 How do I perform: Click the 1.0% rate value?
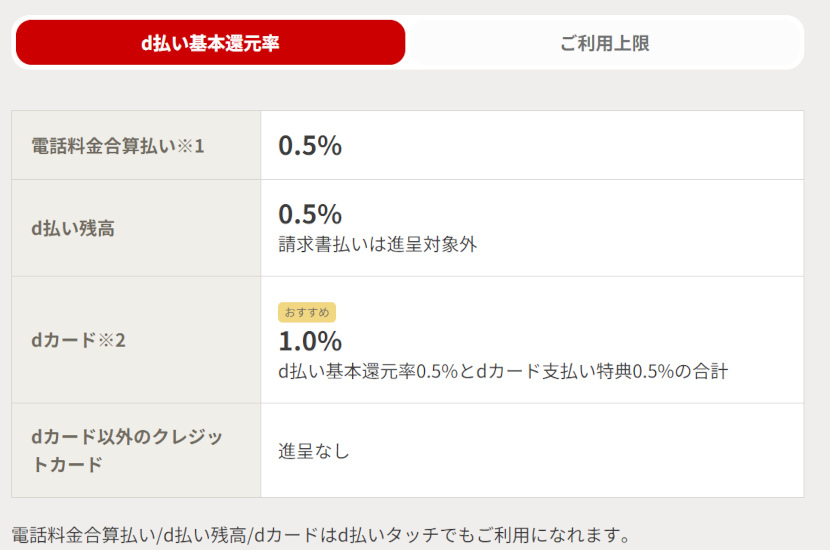point(310,341)
